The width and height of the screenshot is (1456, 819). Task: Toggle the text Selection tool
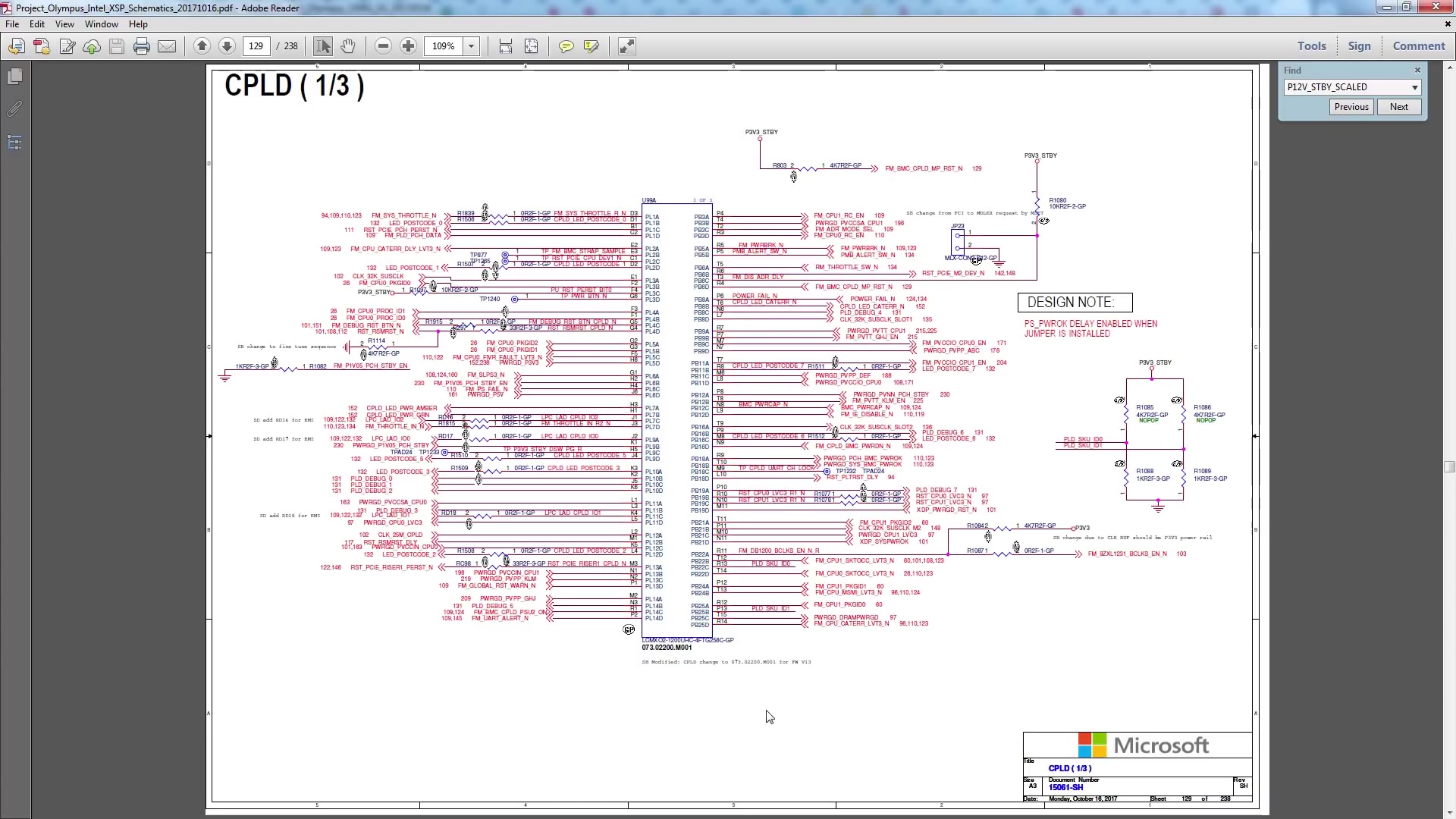pos(322,46)
